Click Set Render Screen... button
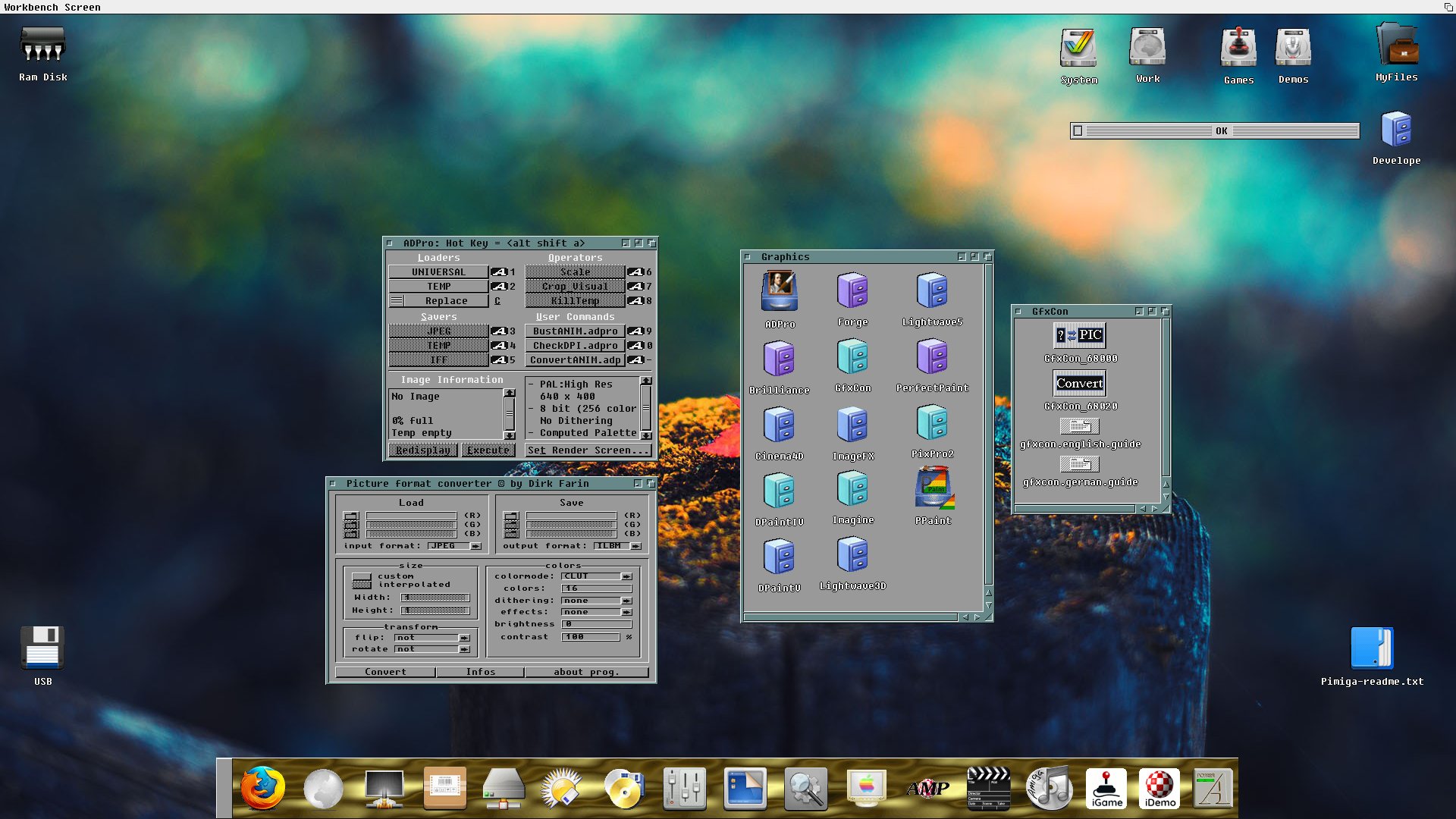 [588, 450]
